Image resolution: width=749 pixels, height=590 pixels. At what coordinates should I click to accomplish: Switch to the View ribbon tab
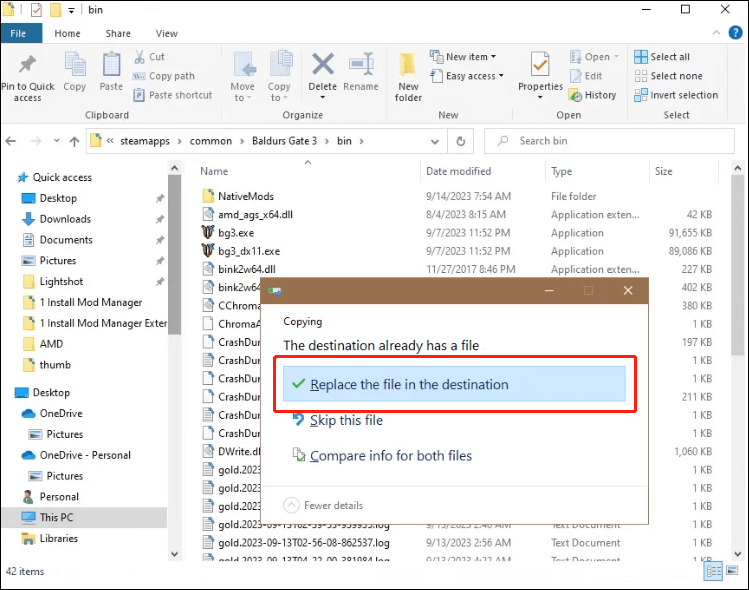point(166,33)
